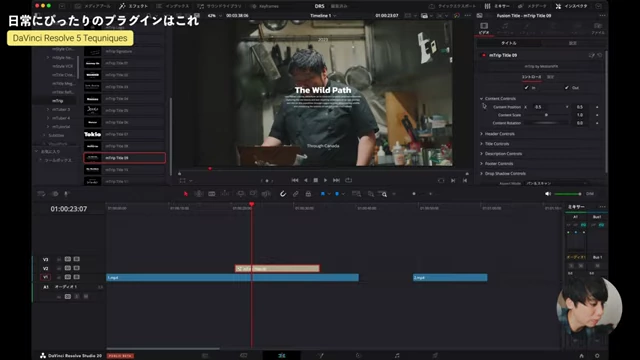Select mTrip Title 07 Tokio preset
The height and width of the screenshot is (360, 640).
click(124, 134)
